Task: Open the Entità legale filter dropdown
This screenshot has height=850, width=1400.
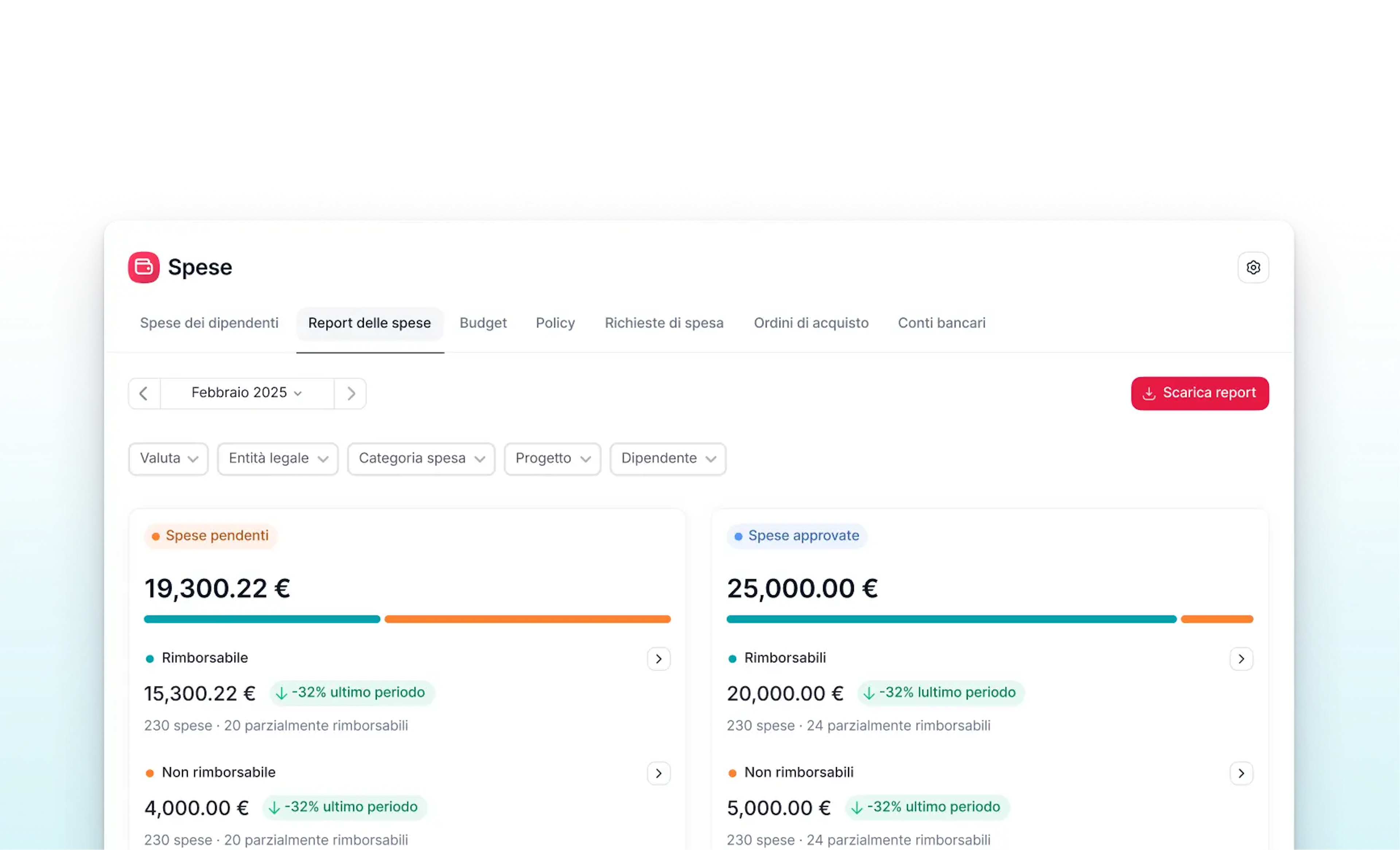Action: [x=278, y=459]
